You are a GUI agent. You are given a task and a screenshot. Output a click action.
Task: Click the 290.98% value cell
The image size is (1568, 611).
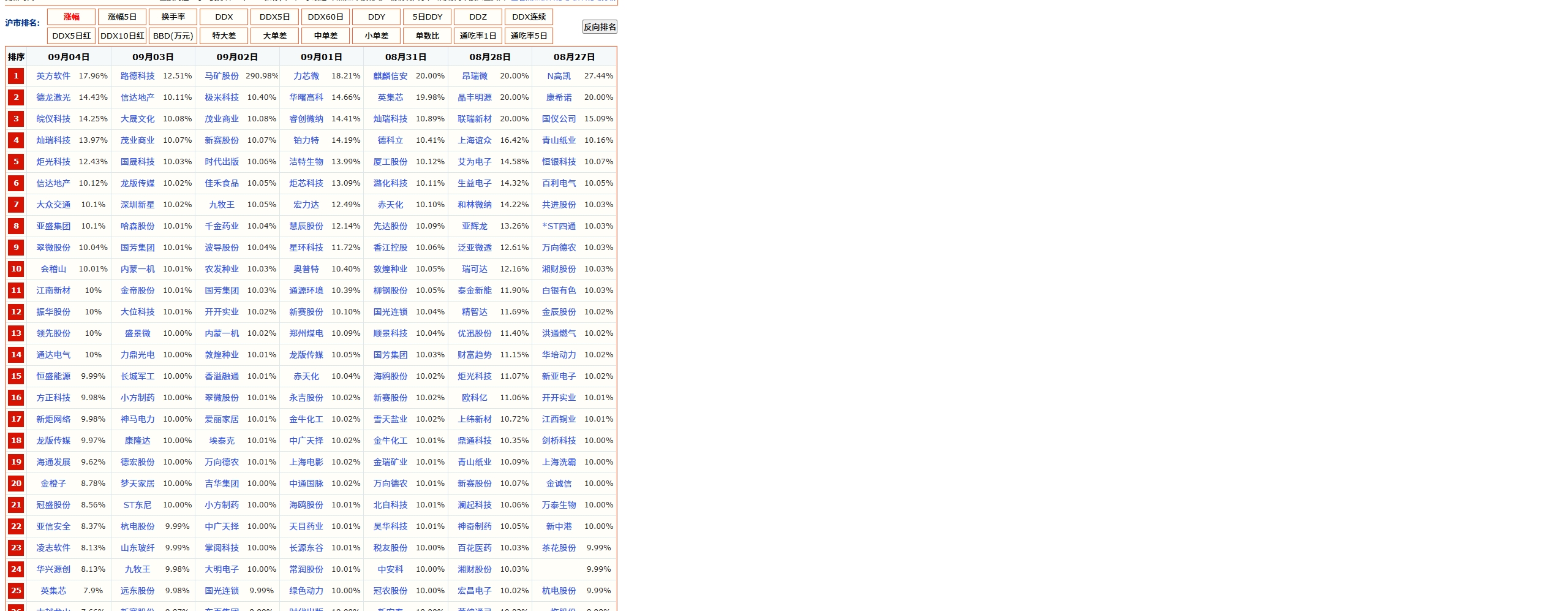coord(262,76)
